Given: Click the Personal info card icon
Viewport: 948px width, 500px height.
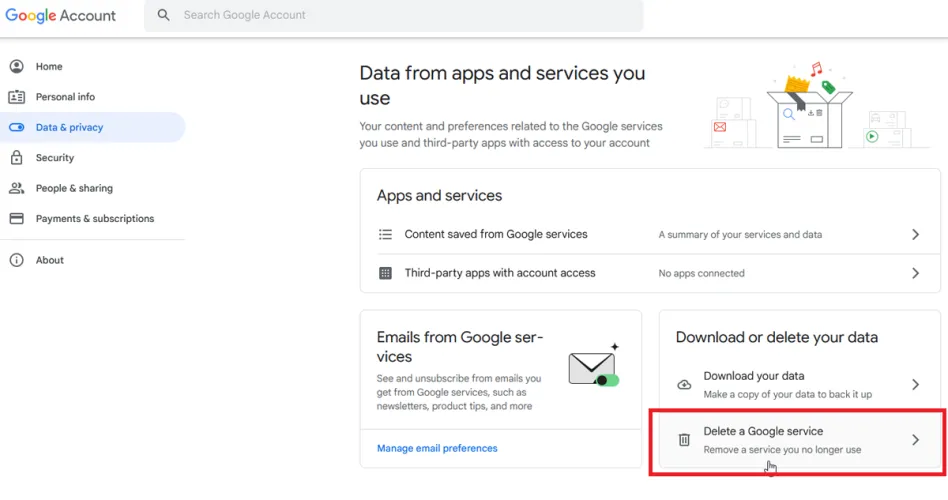Looking at the screenshot, I should tap(16, 97).
